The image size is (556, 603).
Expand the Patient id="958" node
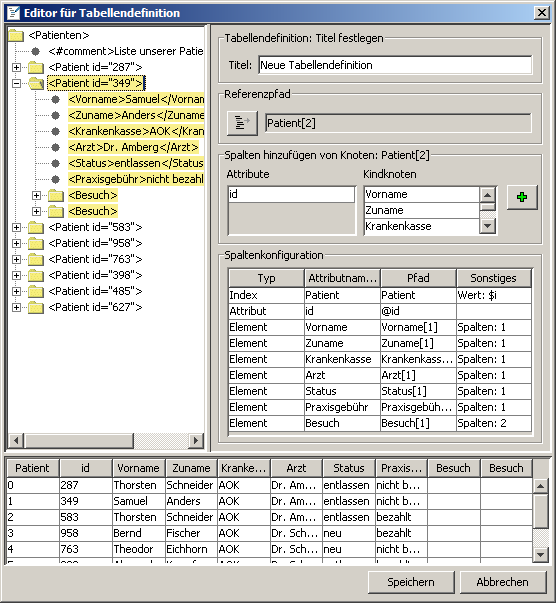pyautogui.click(x=16, y=243)
